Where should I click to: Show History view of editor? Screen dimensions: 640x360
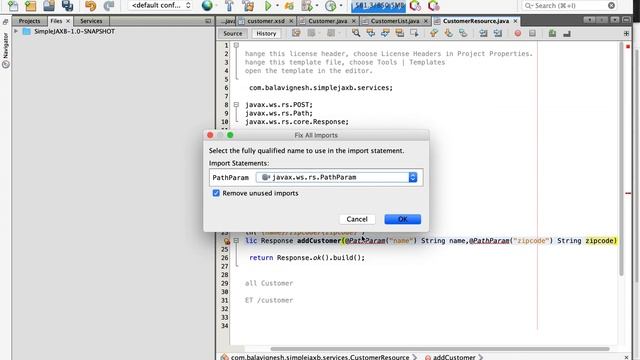tap(266, 33)
